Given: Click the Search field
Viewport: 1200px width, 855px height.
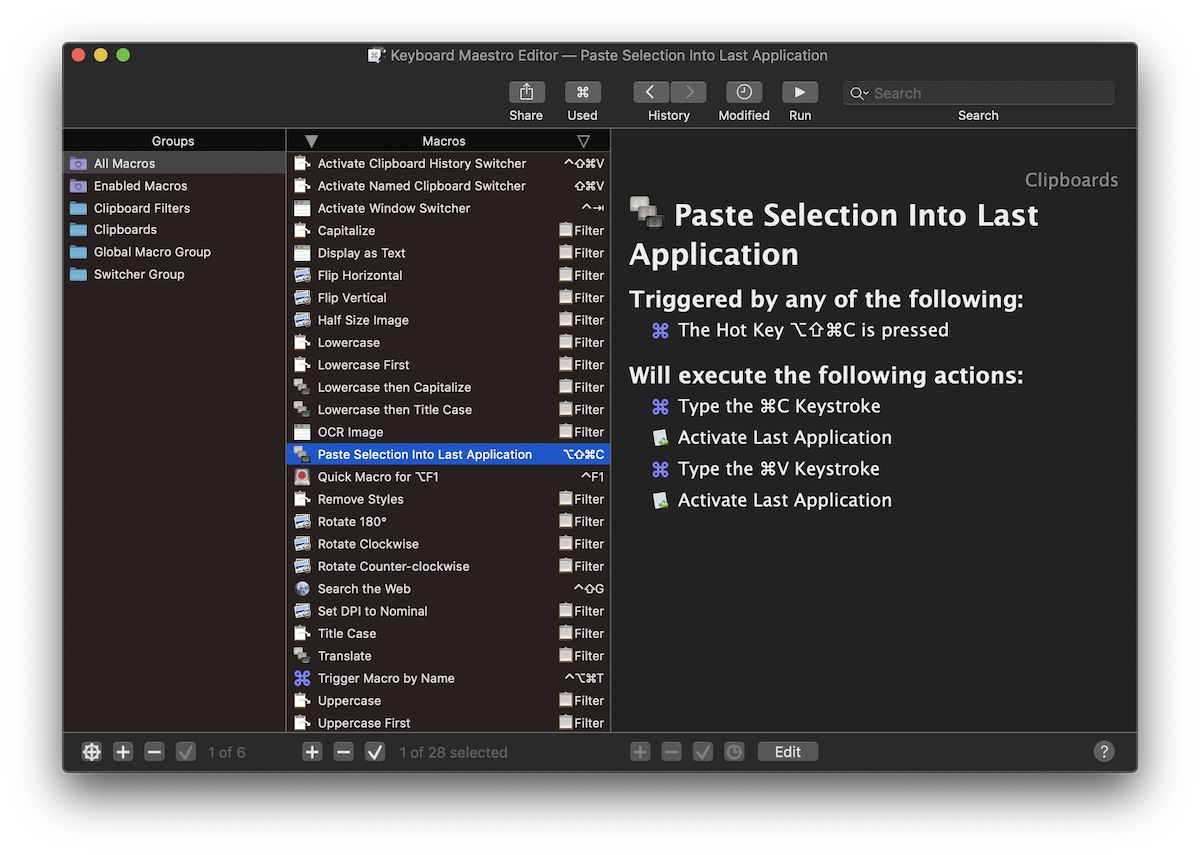Looking at the screenshot, I should coord(978,93).
